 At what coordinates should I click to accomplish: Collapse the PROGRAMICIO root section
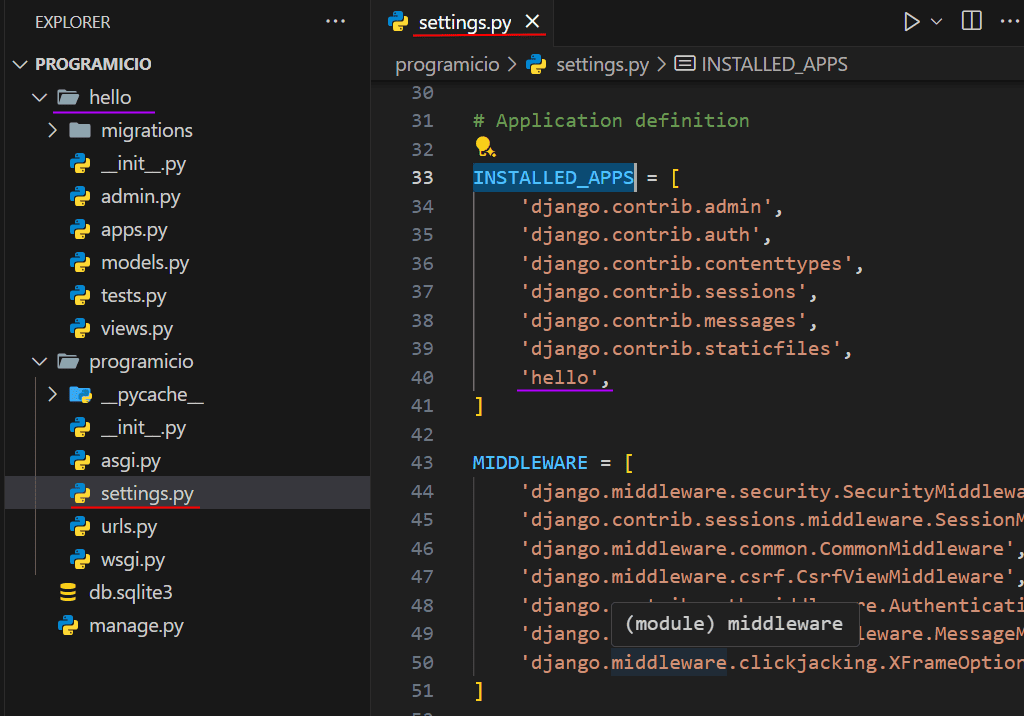click(x=20, y=64)
